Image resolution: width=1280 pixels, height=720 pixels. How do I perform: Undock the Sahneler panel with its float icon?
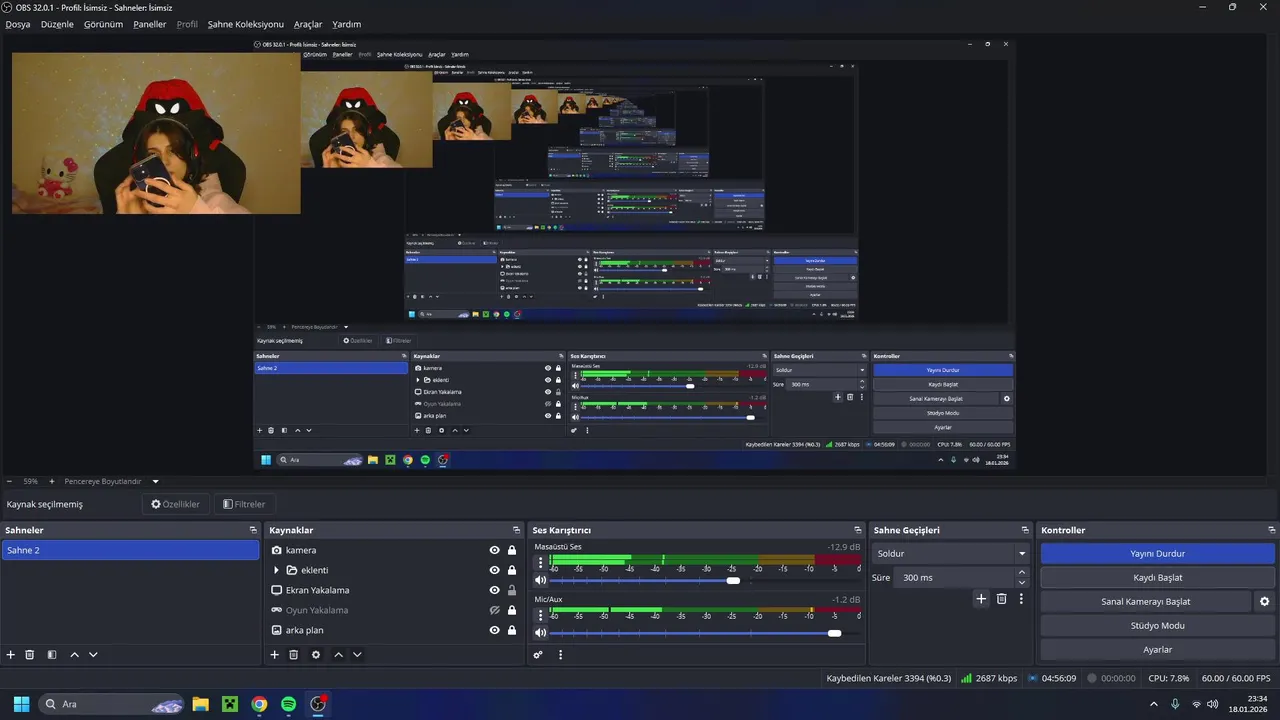point(253,530)
